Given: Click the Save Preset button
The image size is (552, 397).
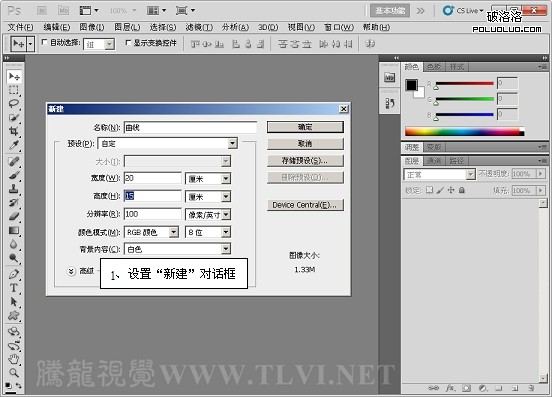Looking at the screenshot, I should click(305, 160).
